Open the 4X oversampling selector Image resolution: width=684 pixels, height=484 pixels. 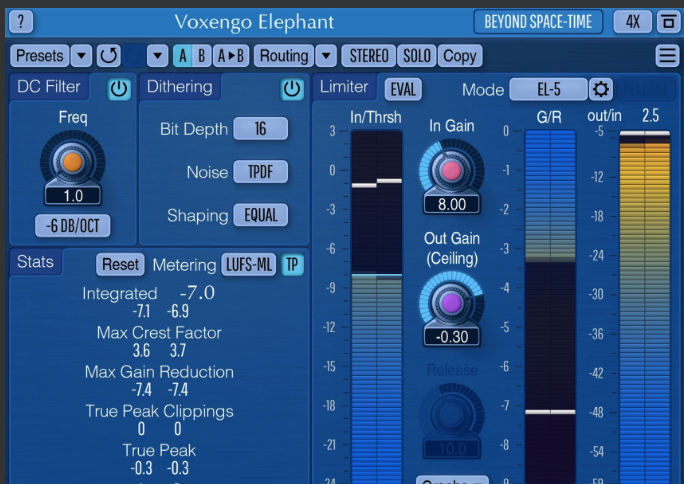633,21
